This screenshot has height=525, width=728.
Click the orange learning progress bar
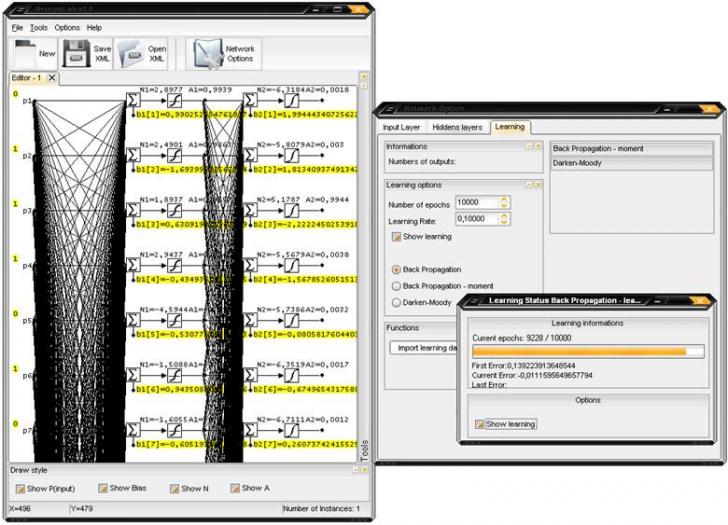[x=578, y=351]
